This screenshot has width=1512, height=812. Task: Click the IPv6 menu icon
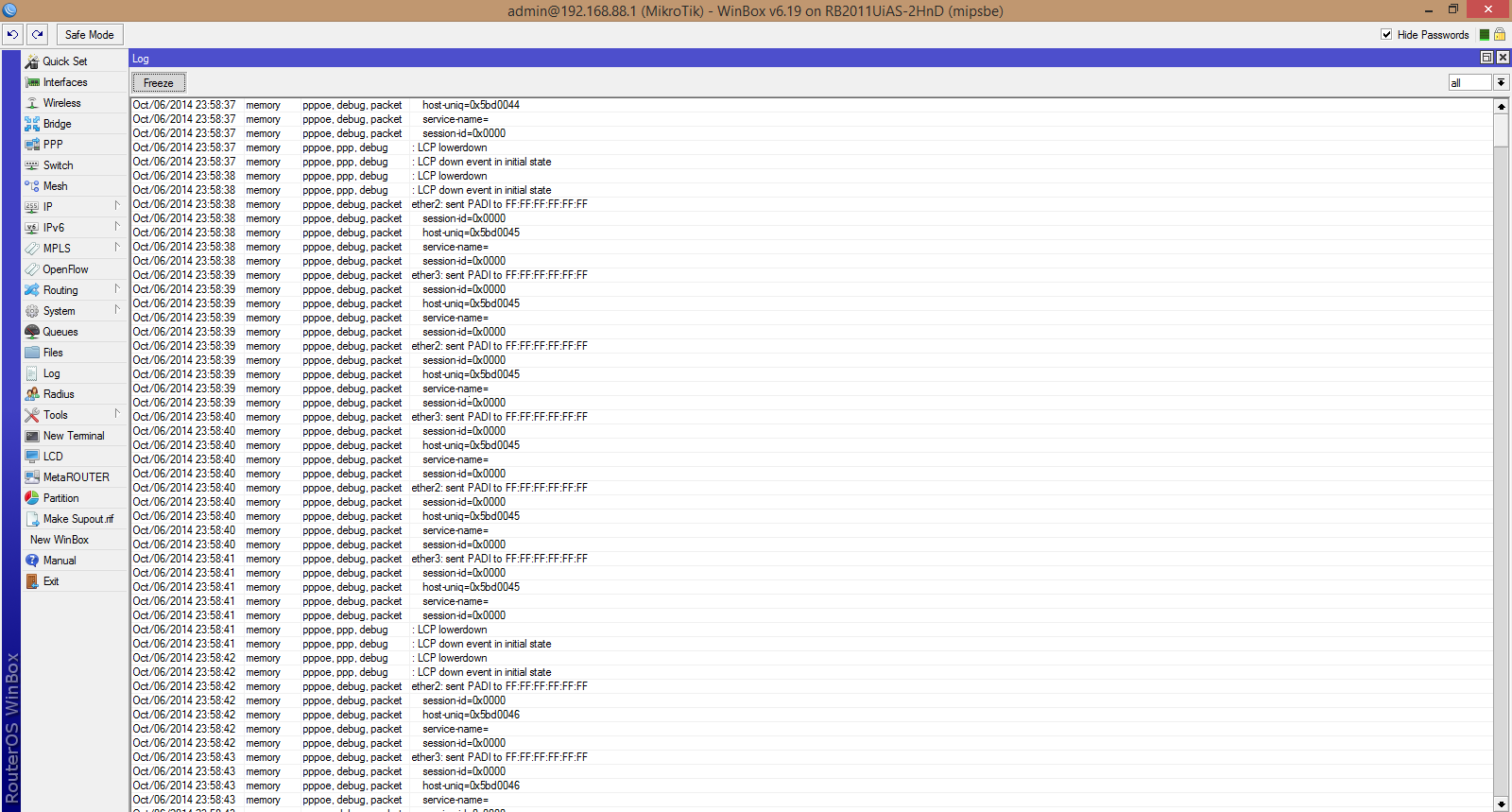(x=32, y=228)
